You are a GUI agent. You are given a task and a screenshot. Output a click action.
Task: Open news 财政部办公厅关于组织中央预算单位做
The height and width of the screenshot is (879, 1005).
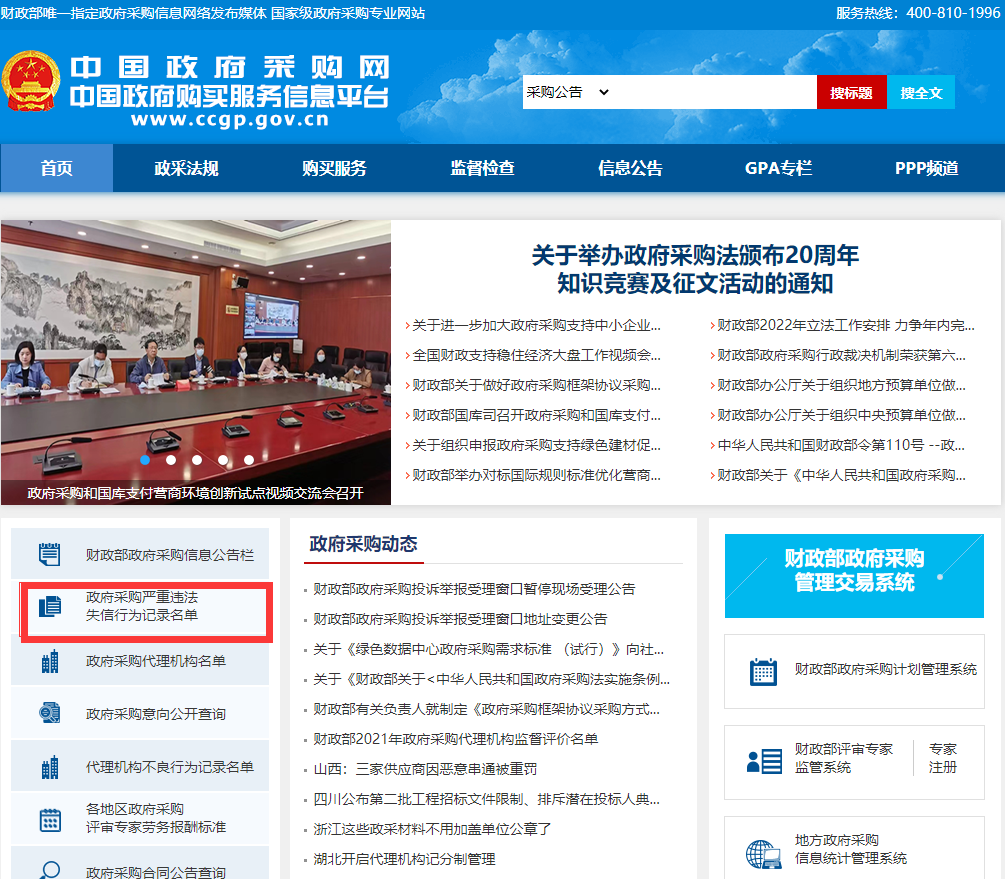coord(841,415)
